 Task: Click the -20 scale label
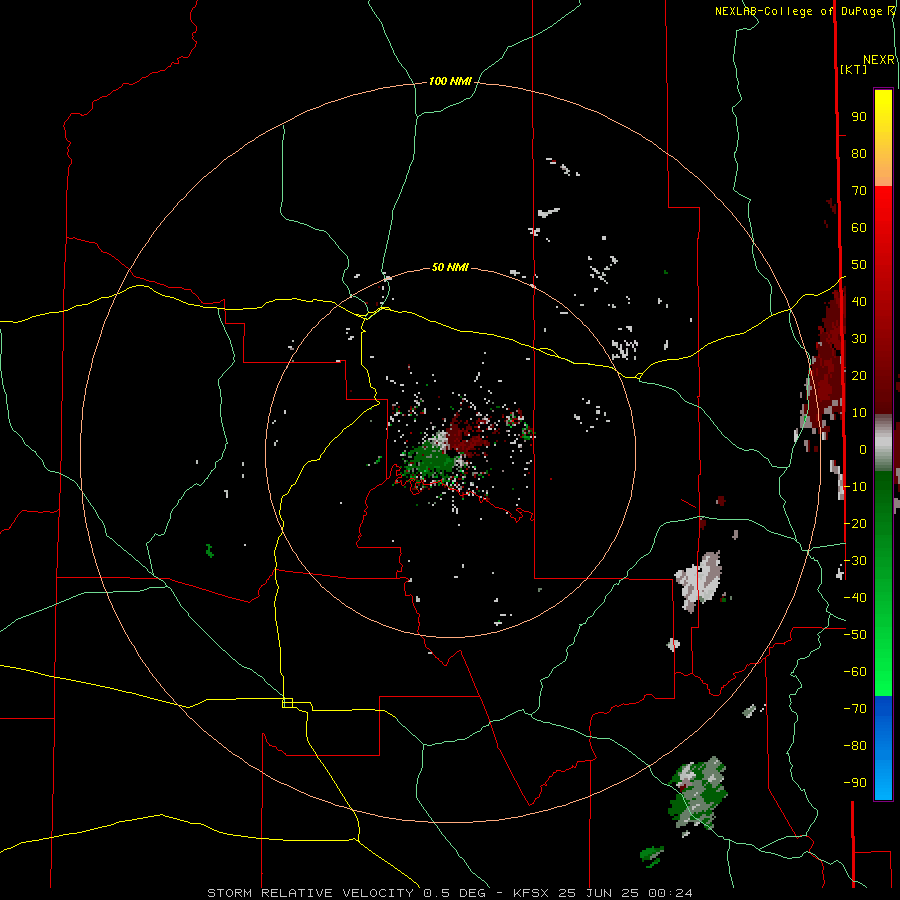[x=855, y=523]
